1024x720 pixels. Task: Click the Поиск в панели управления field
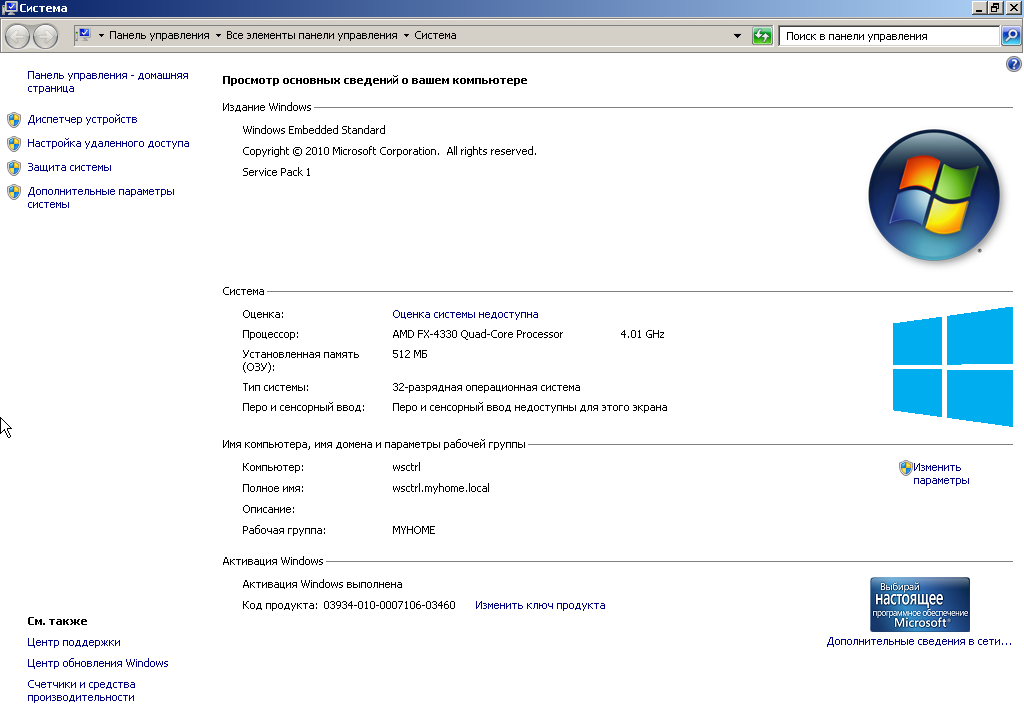pyautogui.click(x=888, y=36)
